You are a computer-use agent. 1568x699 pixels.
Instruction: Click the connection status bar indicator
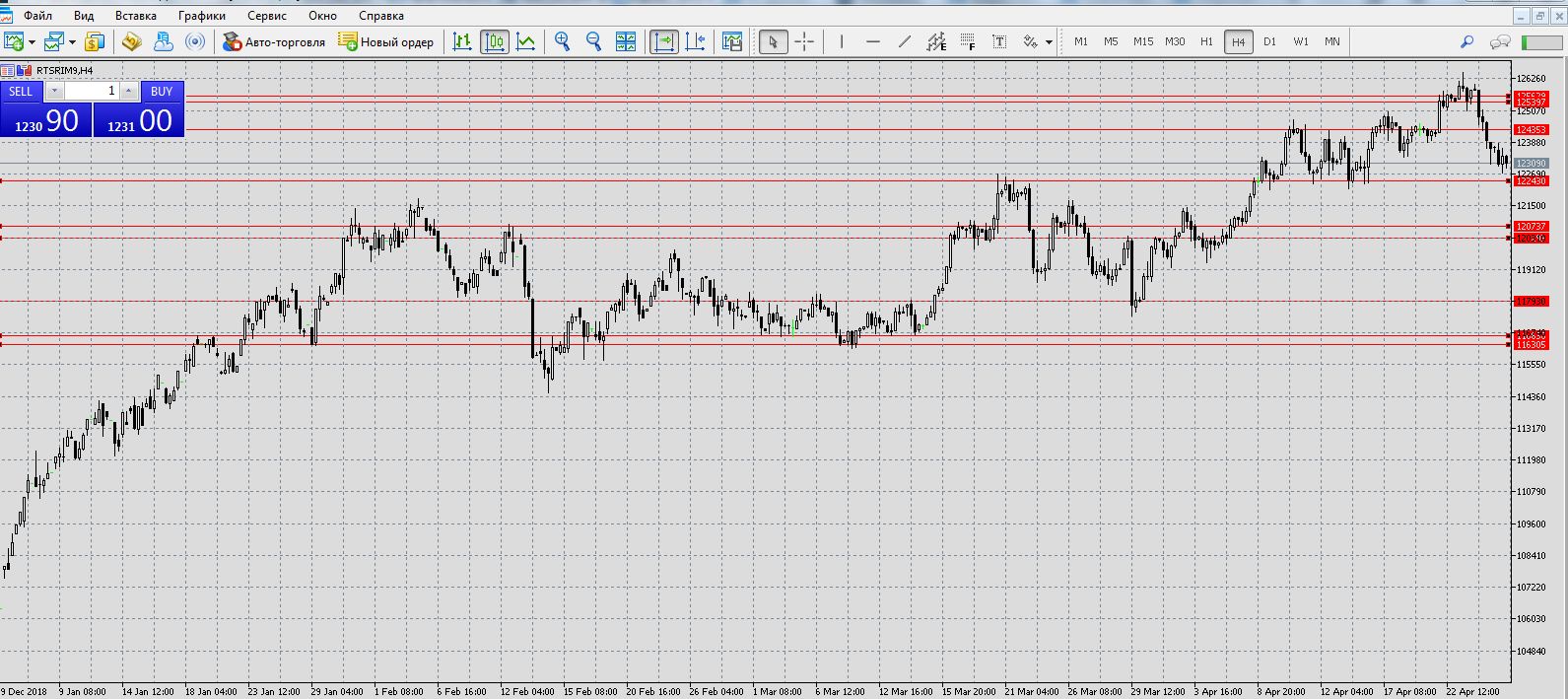tap(1541, 42)
